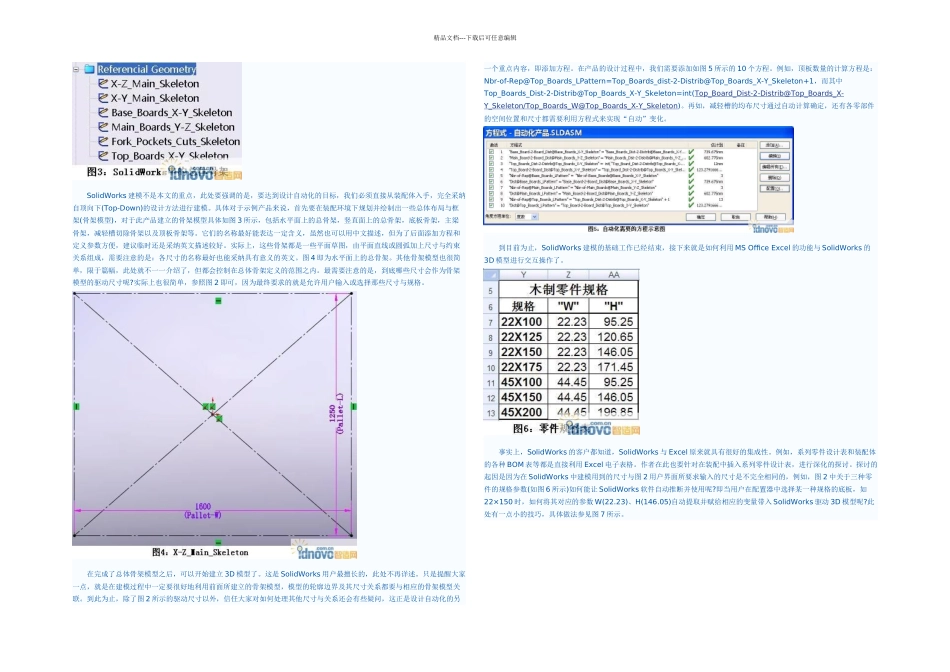Click sketch icon of Main_Boards_Y-Z_Skeleton
The image size is (950, 672).
point(103,127)
